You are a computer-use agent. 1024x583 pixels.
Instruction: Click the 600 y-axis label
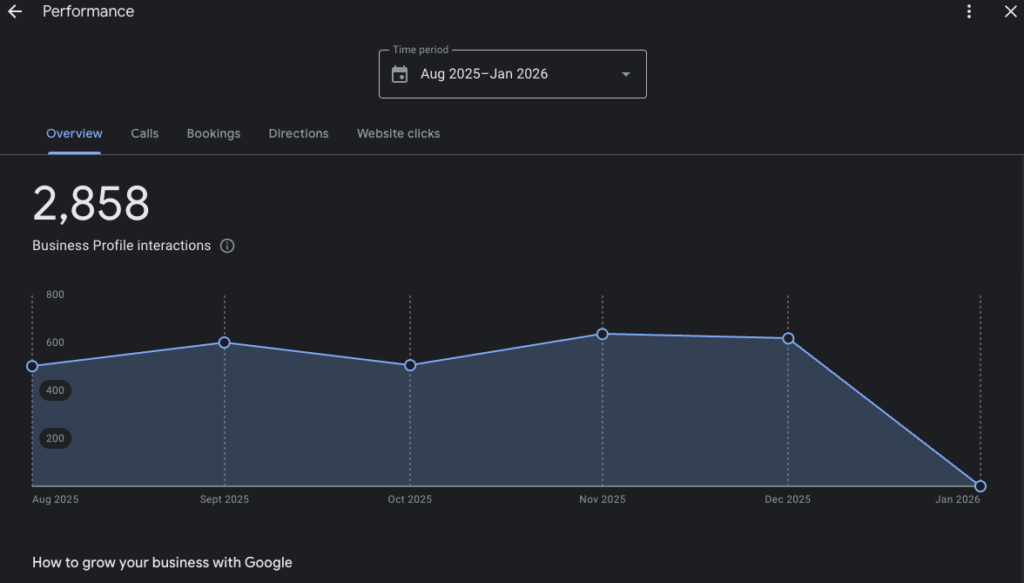coord(55,343)
